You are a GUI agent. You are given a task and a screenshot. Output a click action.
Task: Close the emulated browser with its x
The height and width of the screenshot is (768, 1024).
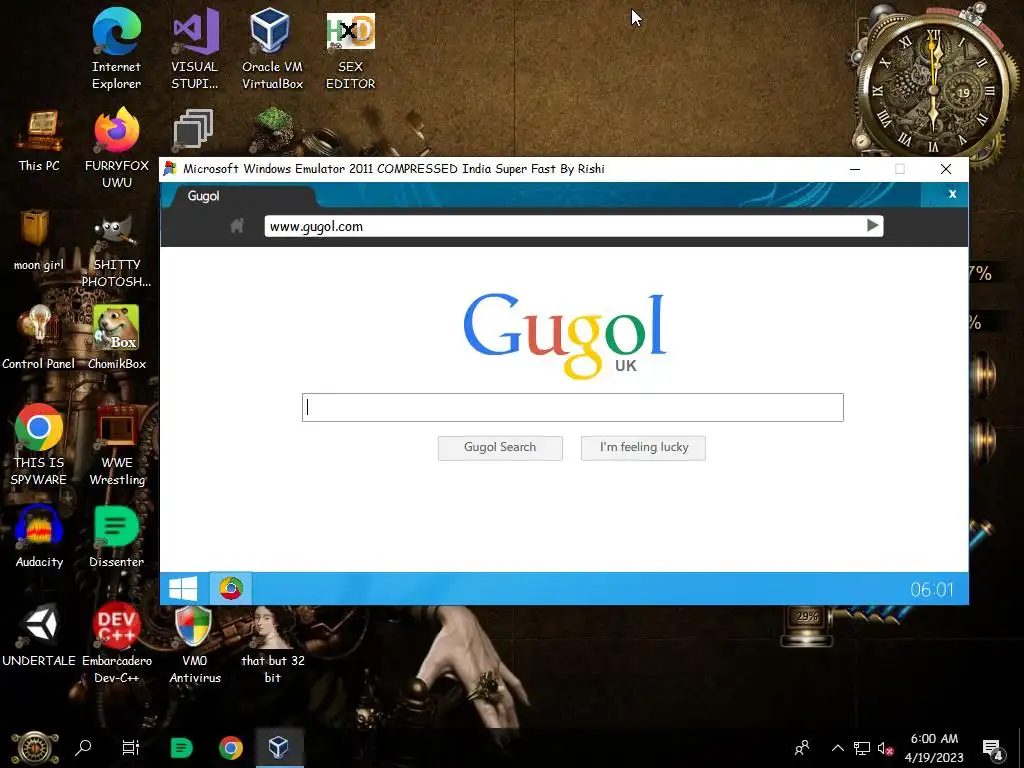[x=952, y=194]
